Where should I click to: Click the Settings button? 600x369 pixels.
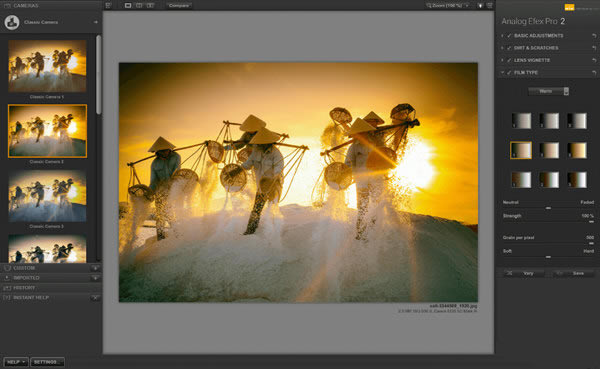click(x=47, y=362)
